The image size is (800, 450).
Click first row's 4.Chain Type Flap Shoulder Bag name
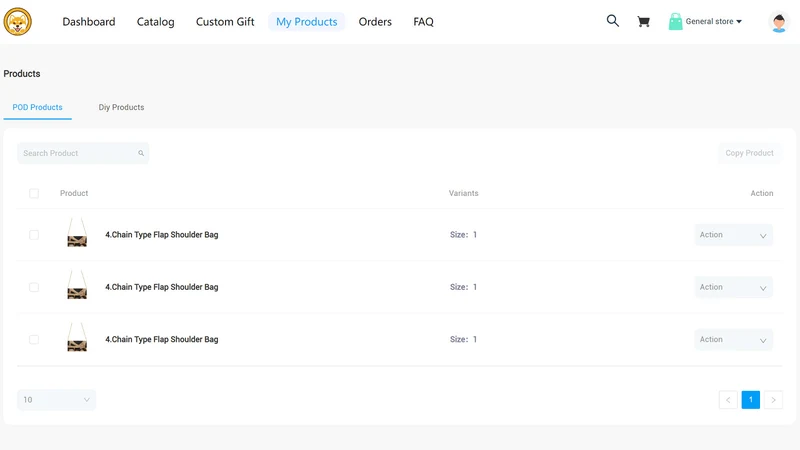pyautogui.click(x=162, y=235)
